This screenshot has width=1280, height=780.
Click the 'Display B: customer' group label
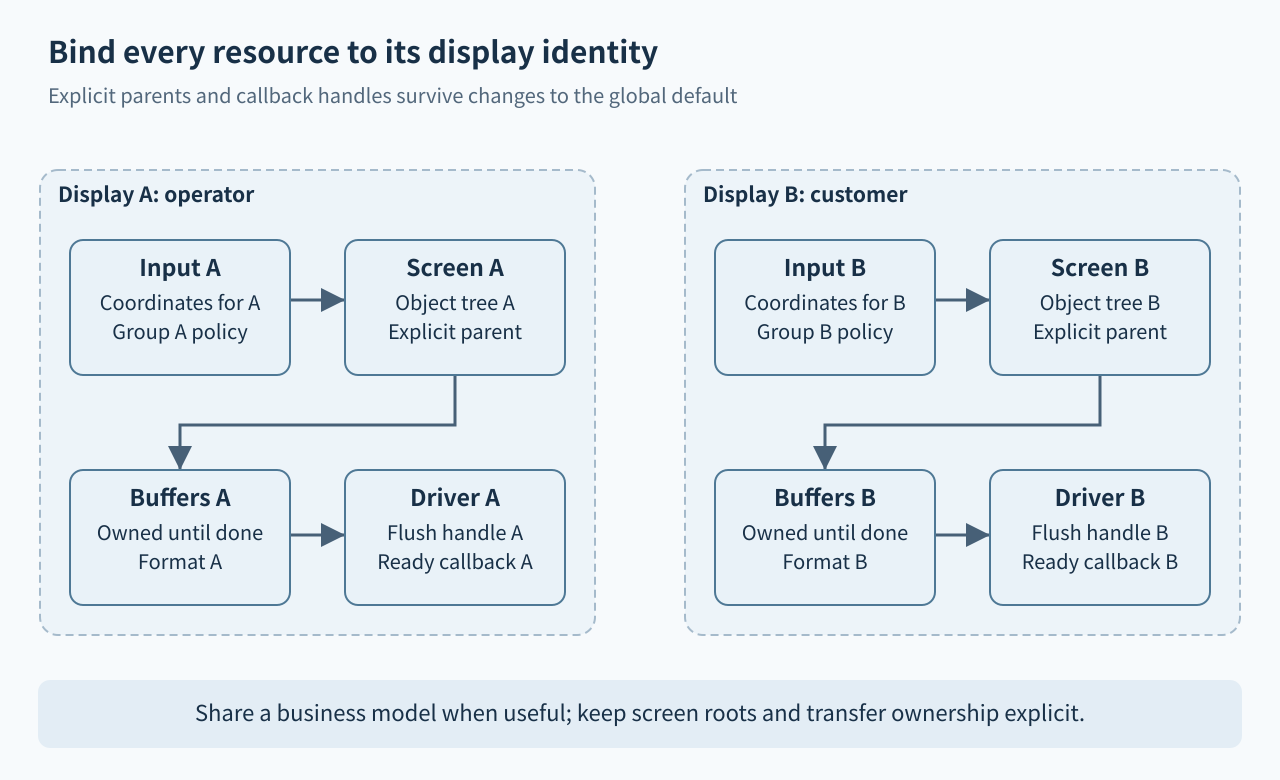click(805, 194)
